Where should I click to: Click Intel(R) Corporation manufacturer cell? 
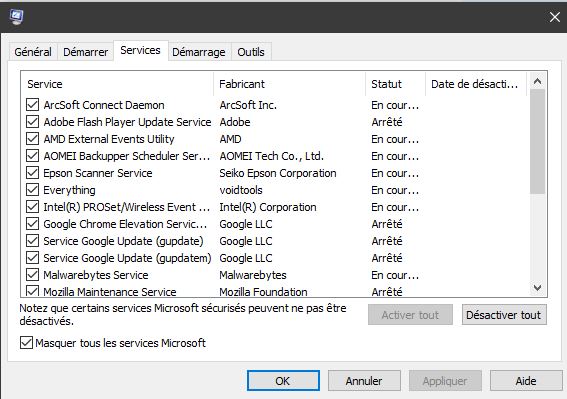pyautogui.click(x=268, y=207)
